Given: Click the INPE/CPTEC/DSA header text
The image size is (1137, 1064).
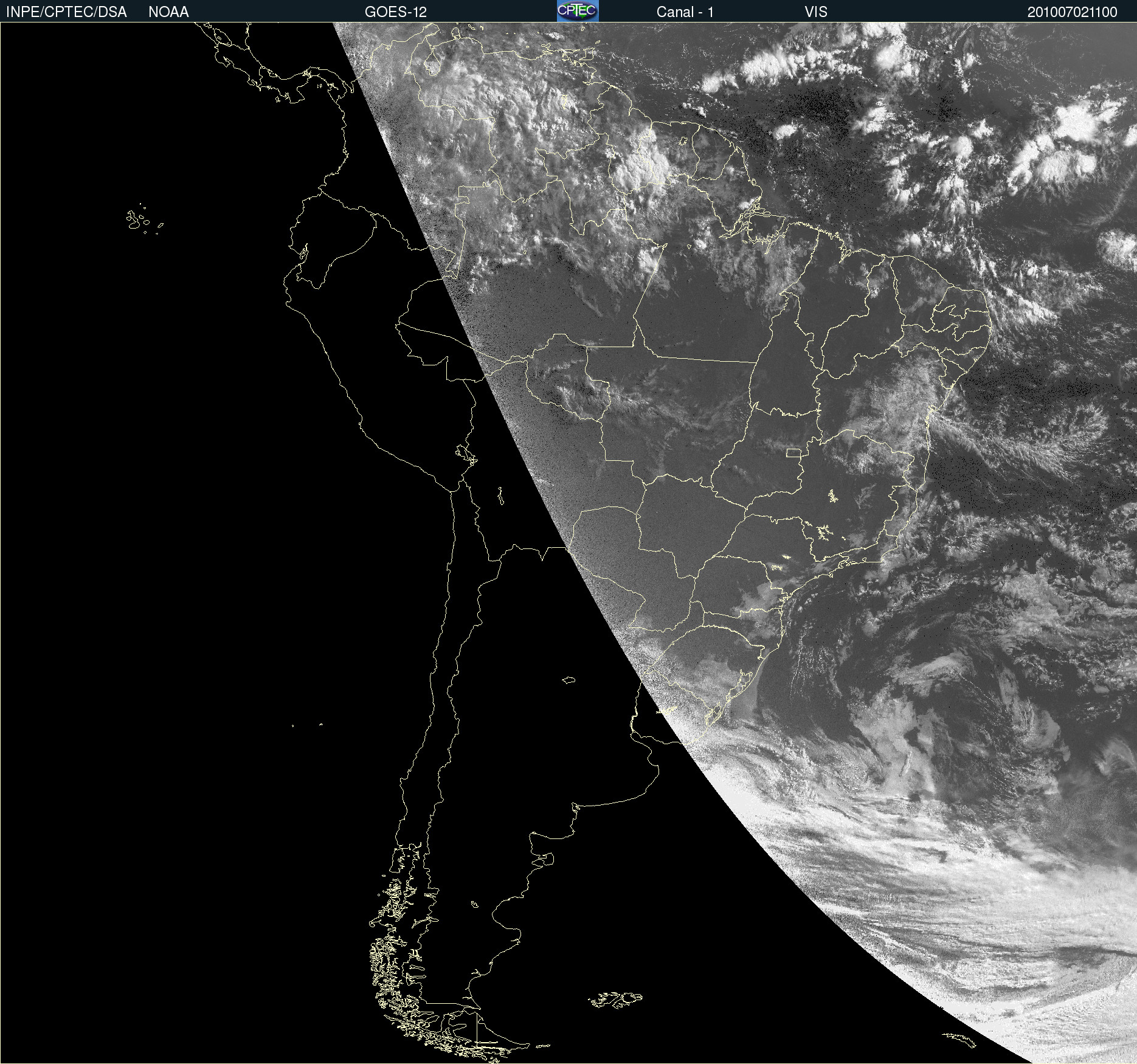Looking at the screenshot, I should (66, 12).
